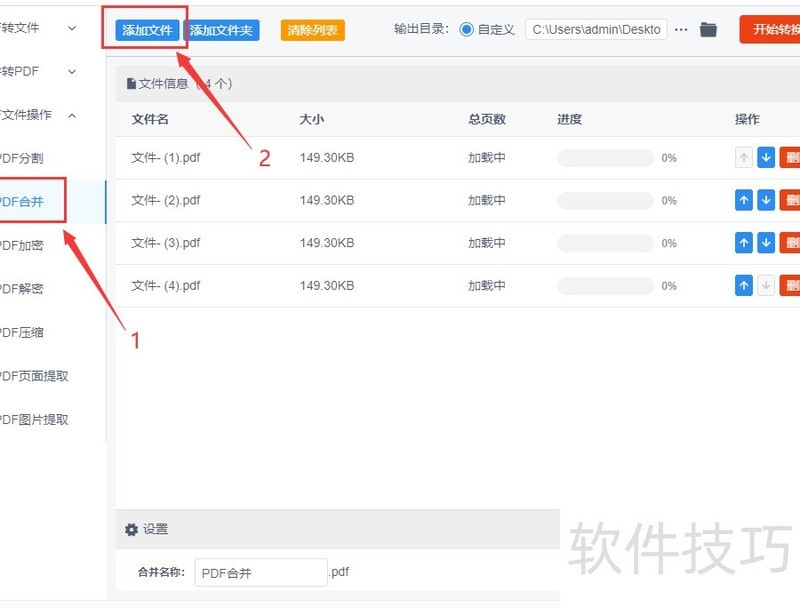The image size is (800, 608).
Task: Open output folder icon
Action: click(708, 30)
